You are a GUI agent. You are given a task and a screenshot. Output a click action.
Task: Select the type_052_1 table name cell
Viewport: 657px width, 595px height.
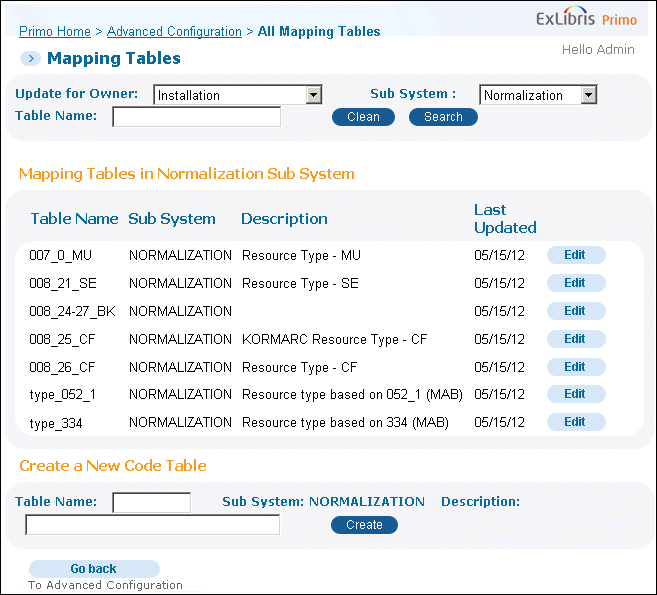coord(62,395)
